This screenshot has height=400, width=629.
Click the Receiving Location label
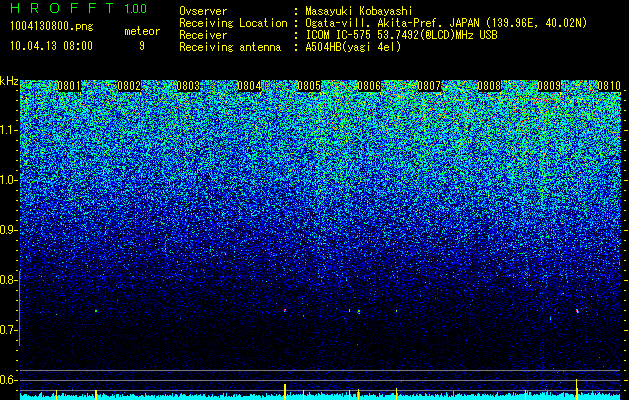pyautogui.click(x=233, y=23)
